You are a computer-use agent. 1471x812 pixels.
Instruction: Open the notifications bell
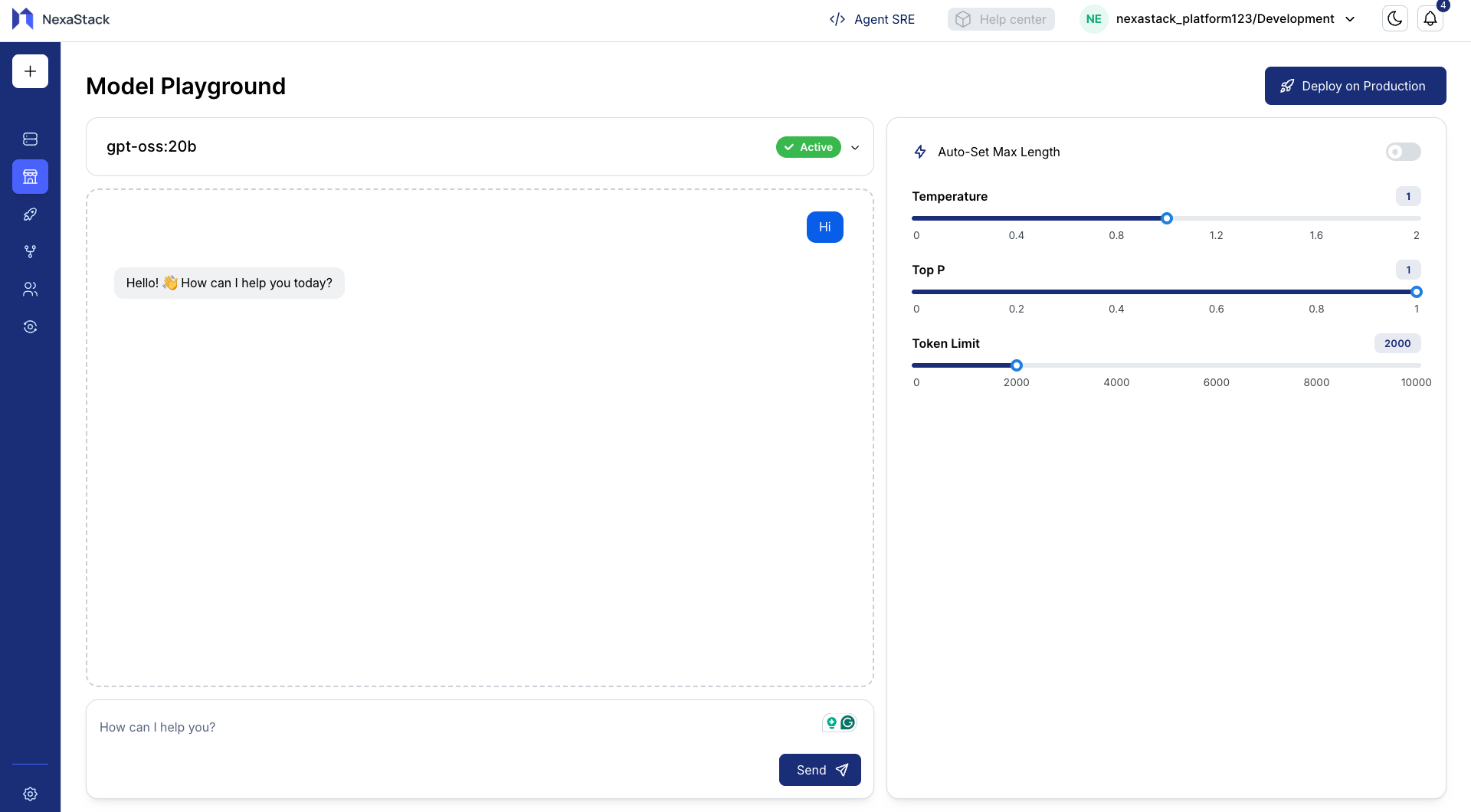(x=1430, y=19)
